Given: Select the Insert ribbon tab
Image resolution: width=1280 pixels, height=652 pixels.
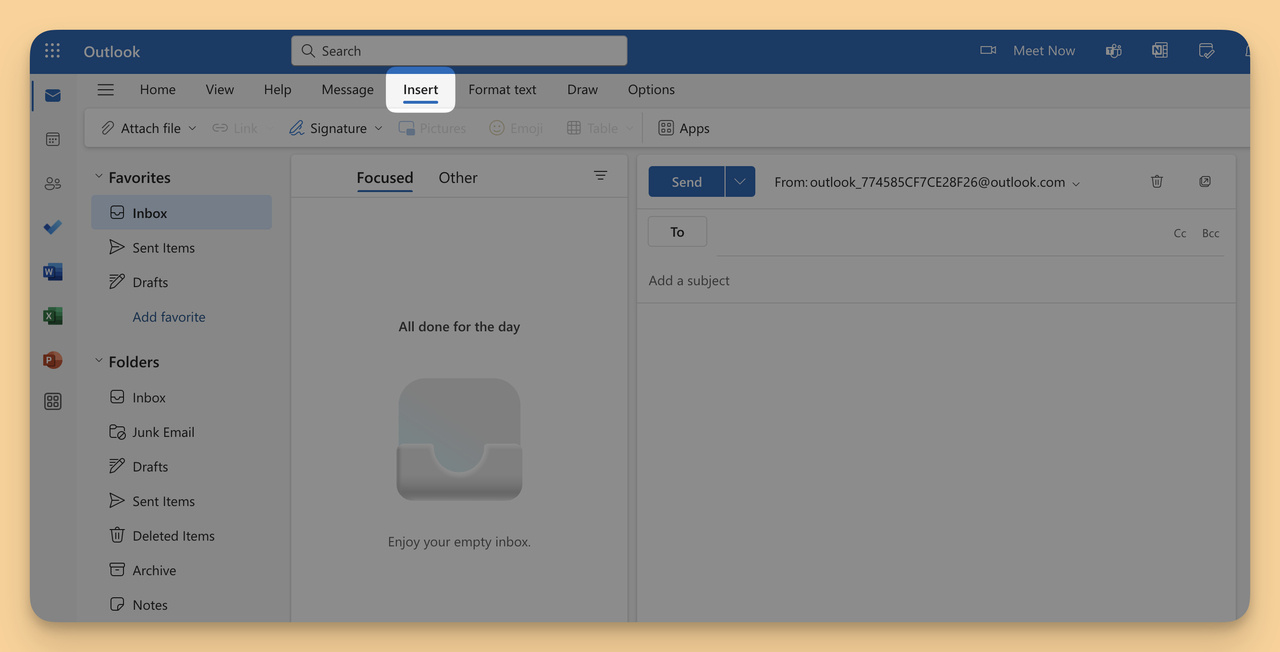Looking at the screenshot, I should pyautogui.click(x=421, y=89).
